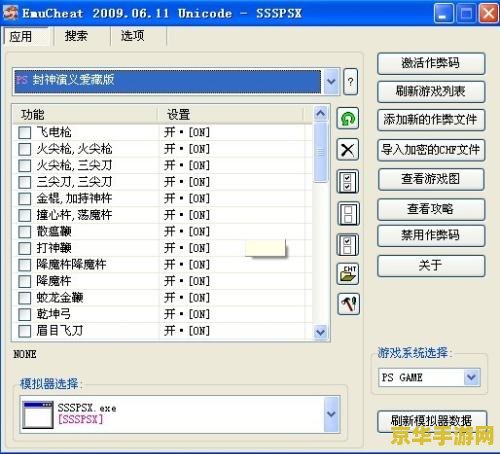Click the invert selection checkbox icon

pyautogui.click(x=348, y=244)
